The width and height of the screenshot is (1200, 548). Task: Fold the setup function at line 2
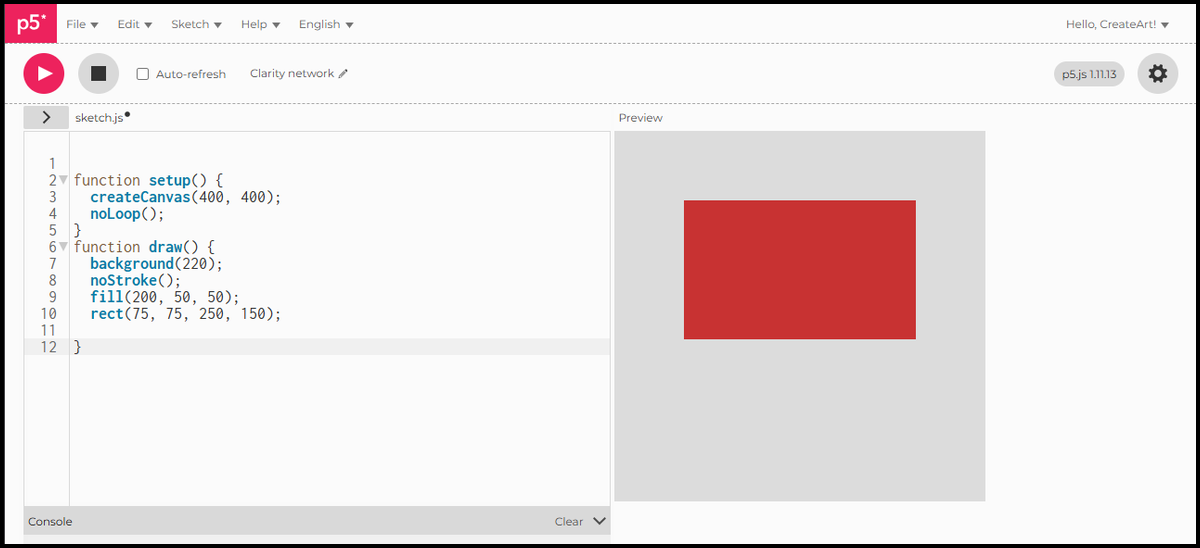63,180
